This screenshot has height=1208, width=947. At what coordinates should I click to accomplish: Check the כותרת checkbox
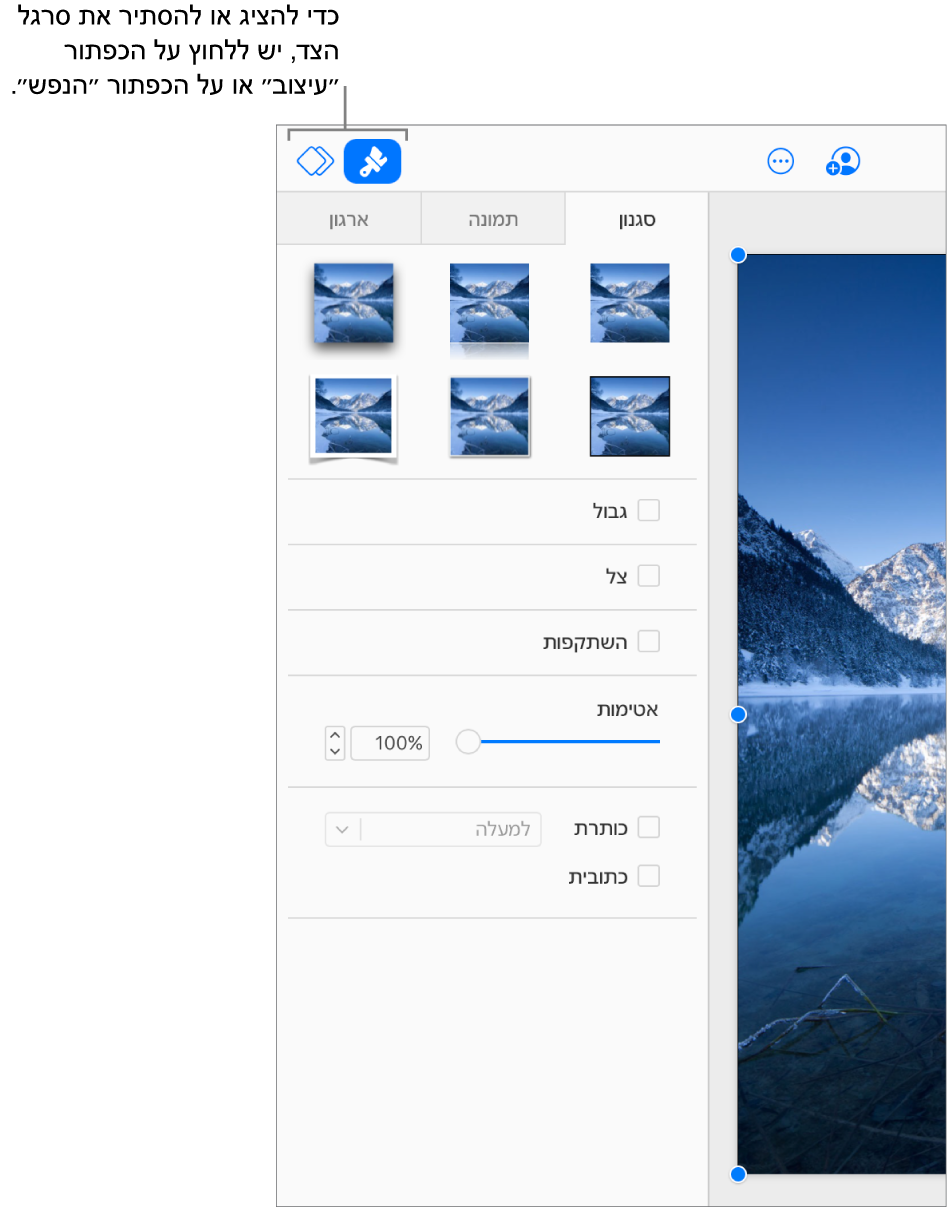[649, 827]
